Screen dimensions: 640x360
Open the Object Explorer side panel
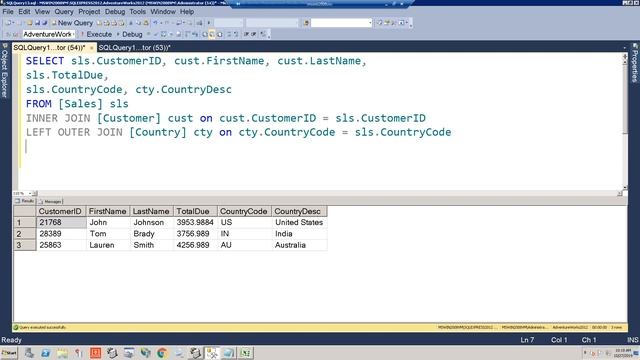(5, 70)
